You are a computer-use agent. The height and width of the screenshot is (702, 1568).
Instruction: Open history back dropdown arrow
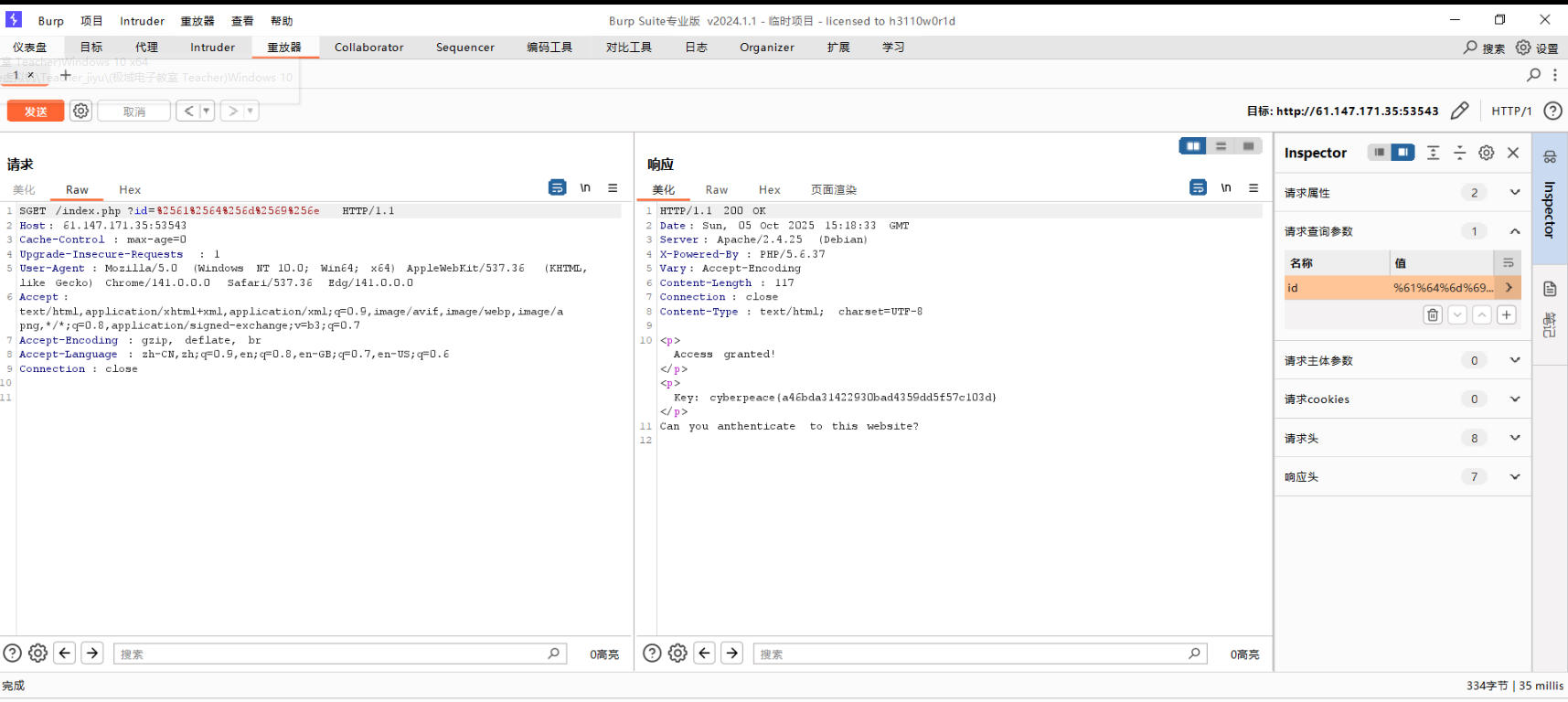207,112
